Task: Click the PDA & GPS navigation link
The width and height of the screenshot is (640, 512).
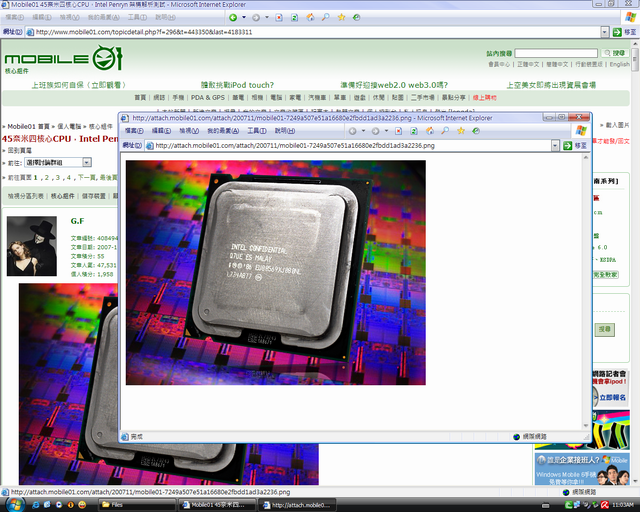Action: coord(208,98)
